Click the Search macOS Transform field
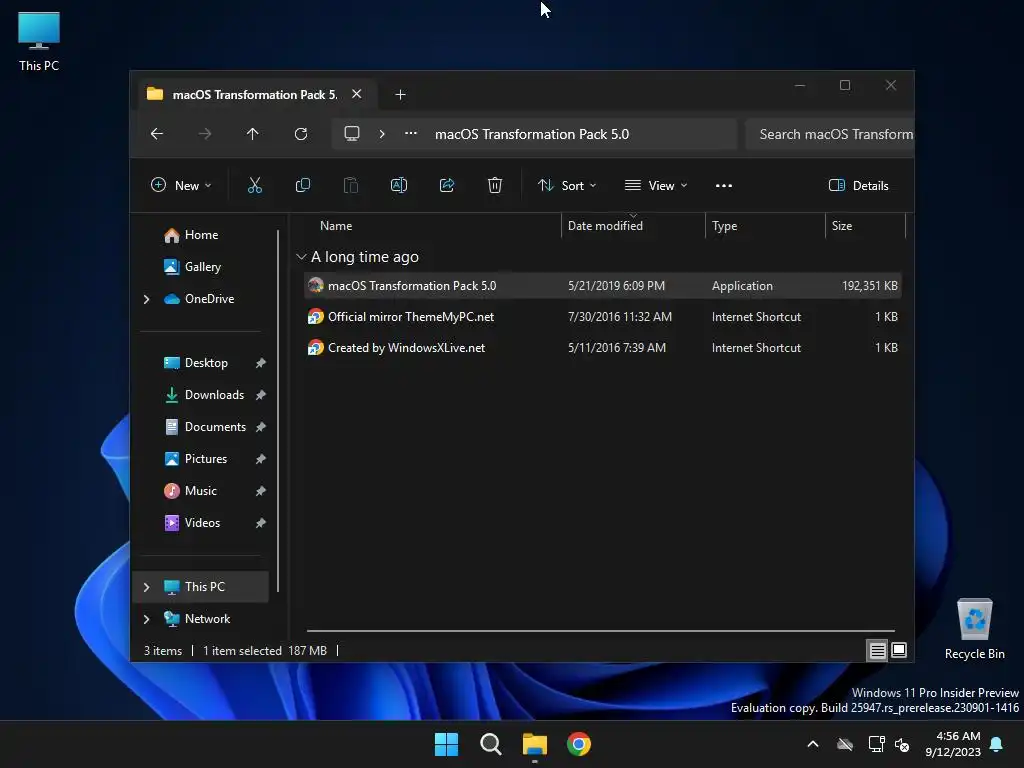Image resolution: width=1024 pixels, height=768 pixels. point(829,134)
